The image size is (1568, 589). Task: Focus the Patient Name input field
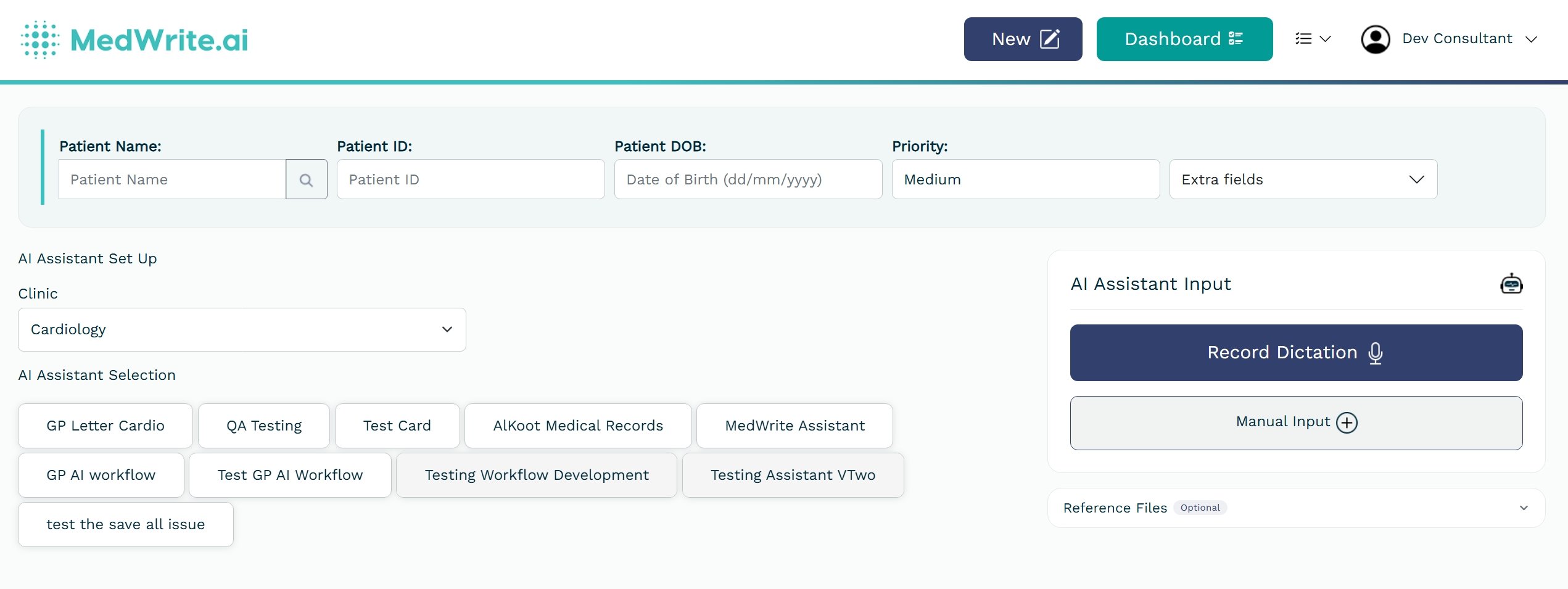click(172, 179)
